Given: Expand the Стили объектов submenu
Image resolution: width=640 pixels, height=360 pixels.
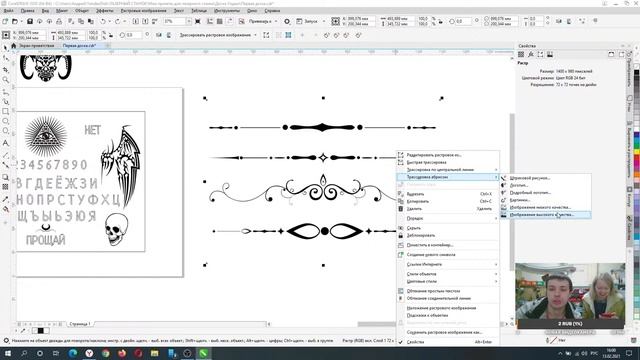Looking at the screenshot, I should [x=448, y=274].
